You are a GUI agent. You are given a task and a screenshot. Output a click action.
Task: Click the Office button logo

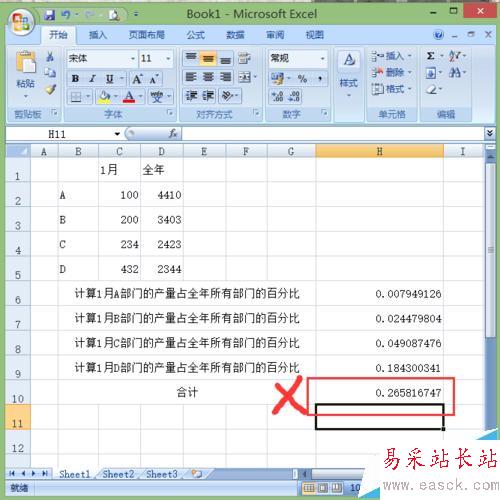point(21,22)
